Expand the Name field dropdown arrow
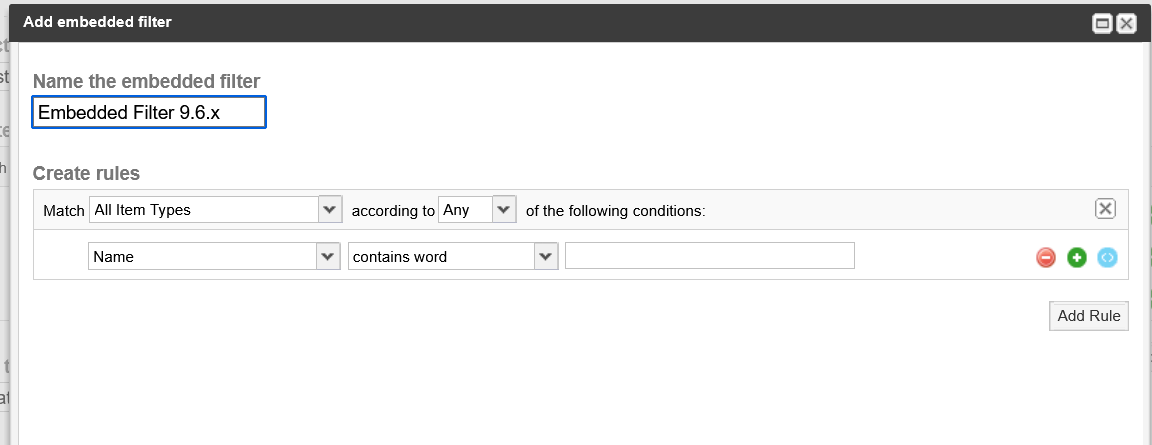 click(328, 256)
